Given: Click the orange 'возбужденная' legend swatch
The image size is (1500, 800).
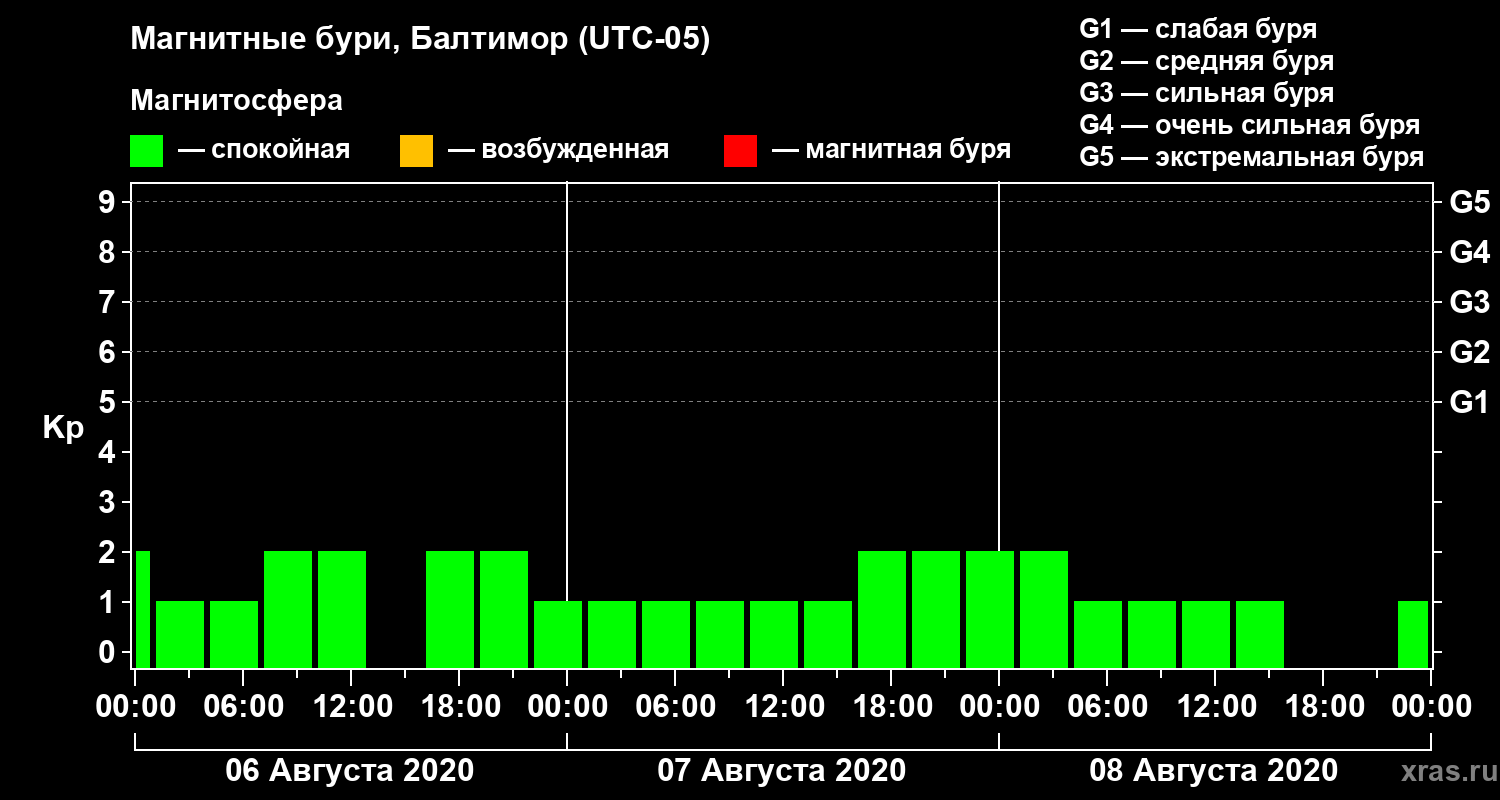Looking at the screenshot, I should (416, 151).
